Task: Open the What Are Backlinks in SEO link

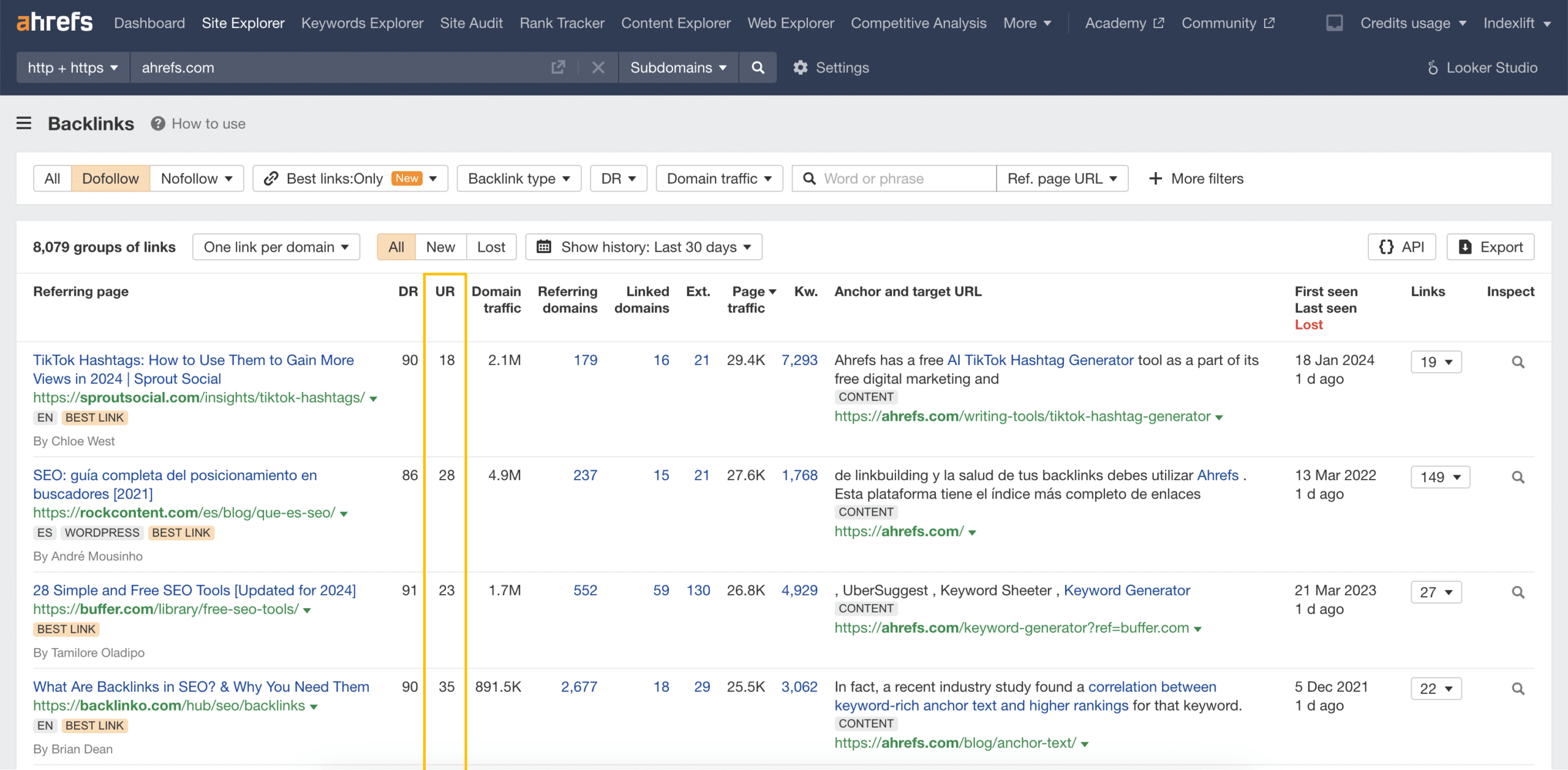Action: [x=201, y=687]
